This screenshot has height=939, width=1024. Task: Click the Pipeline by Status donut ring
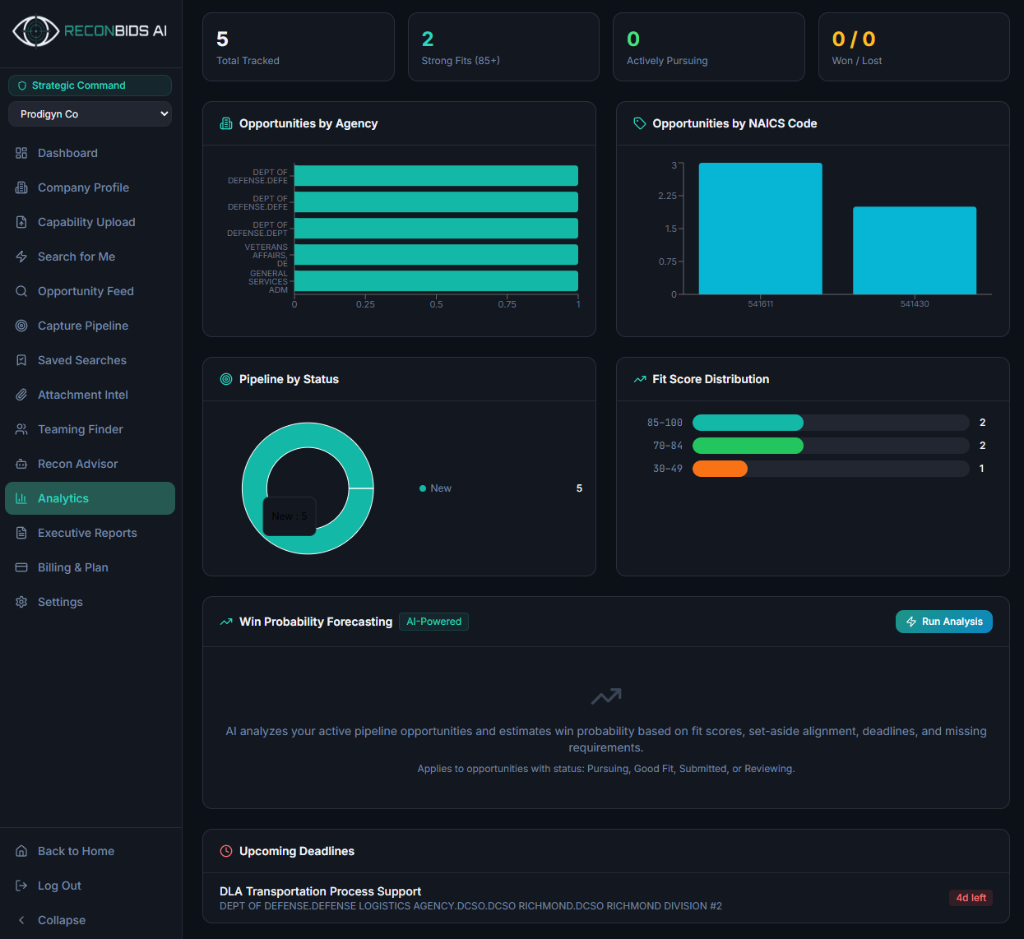click(308, 437)
